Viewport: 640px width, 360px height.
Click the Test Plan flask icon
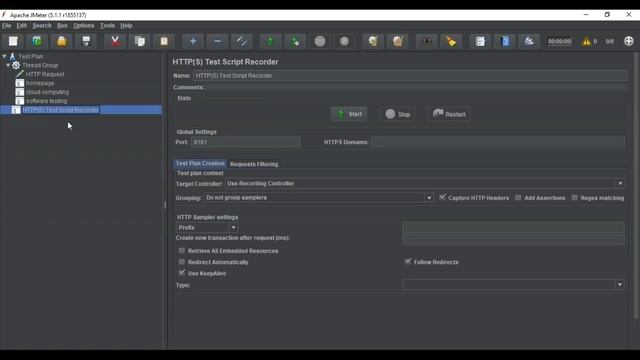(x=12, y=56)
